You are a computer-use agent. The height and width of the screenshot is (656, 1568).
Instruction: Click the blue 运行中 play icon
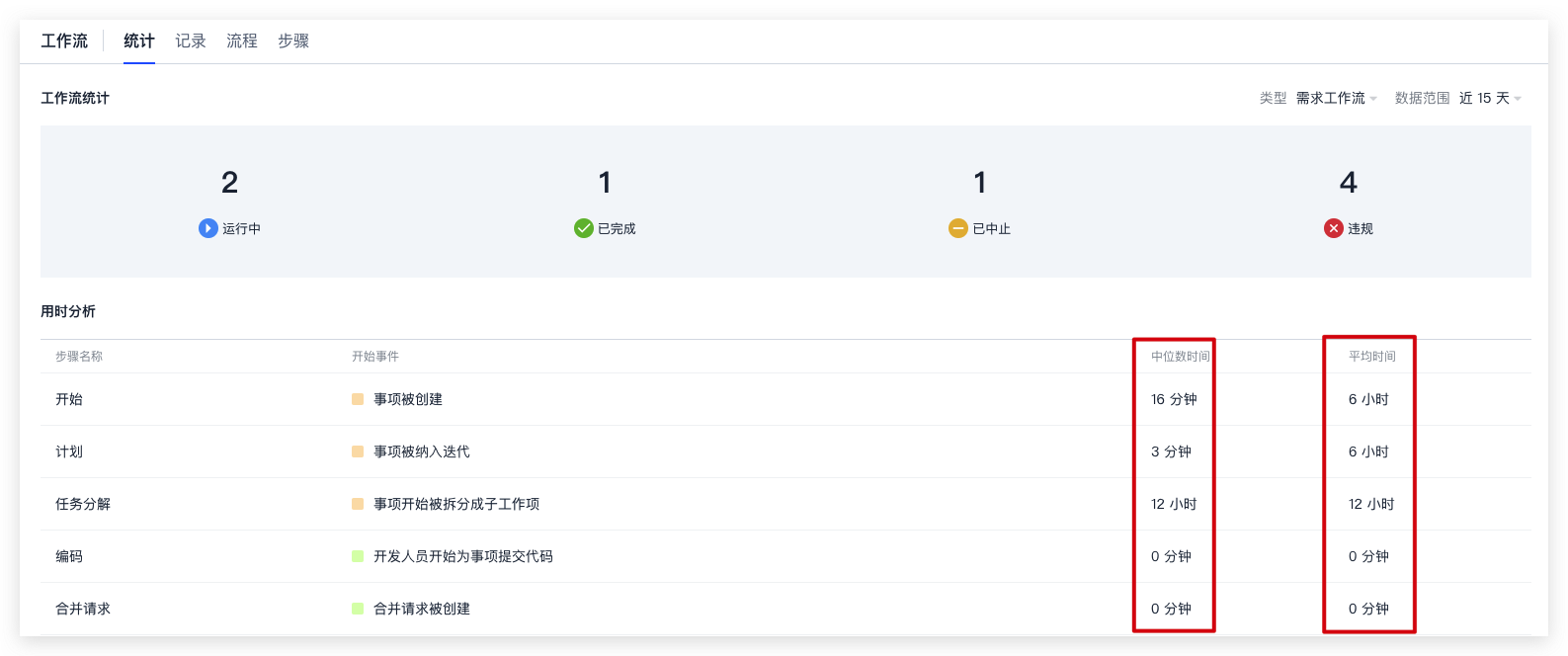click(208, 228)
